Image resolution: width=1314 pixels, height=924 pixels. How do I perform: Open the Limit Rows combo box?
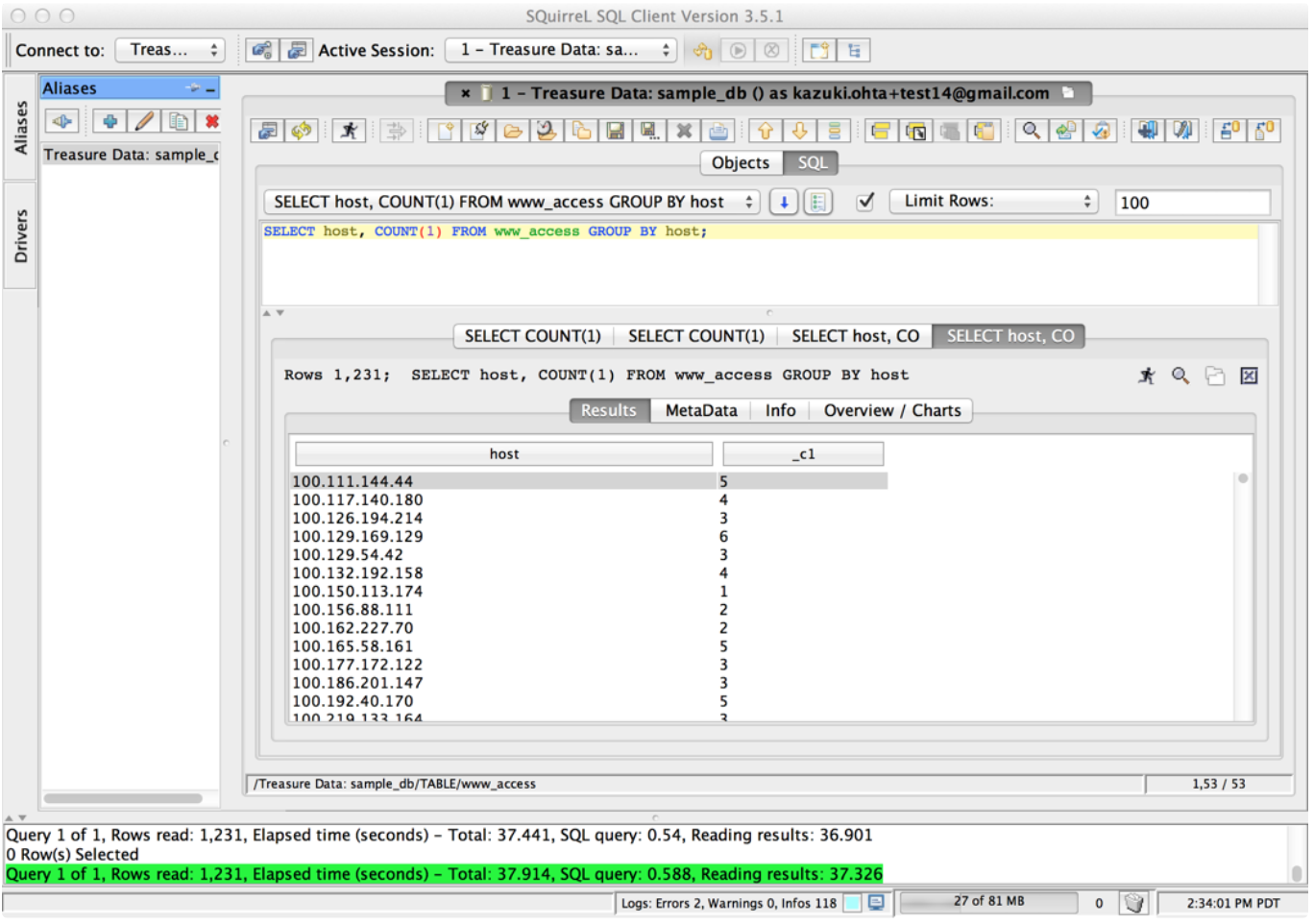[993, 202]
